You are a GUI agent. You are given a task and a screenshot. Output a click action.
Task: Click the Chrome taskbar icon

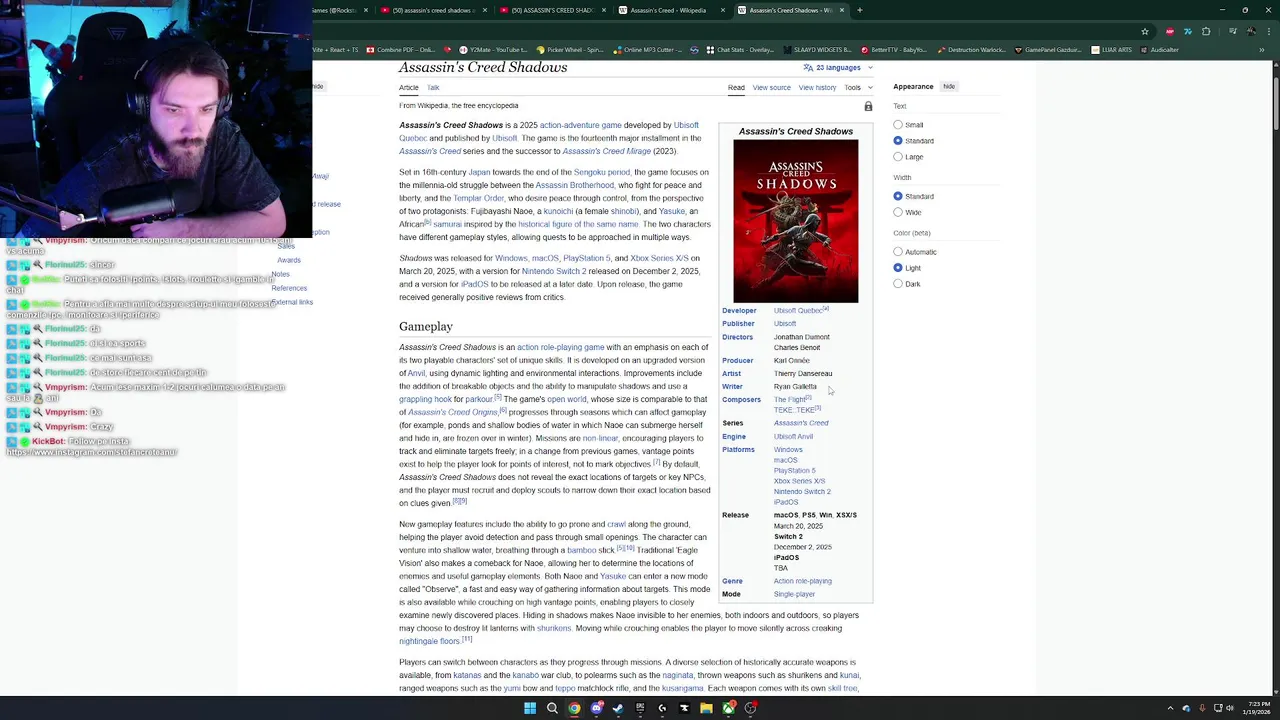pyautogui.click(x=574, y=708)
